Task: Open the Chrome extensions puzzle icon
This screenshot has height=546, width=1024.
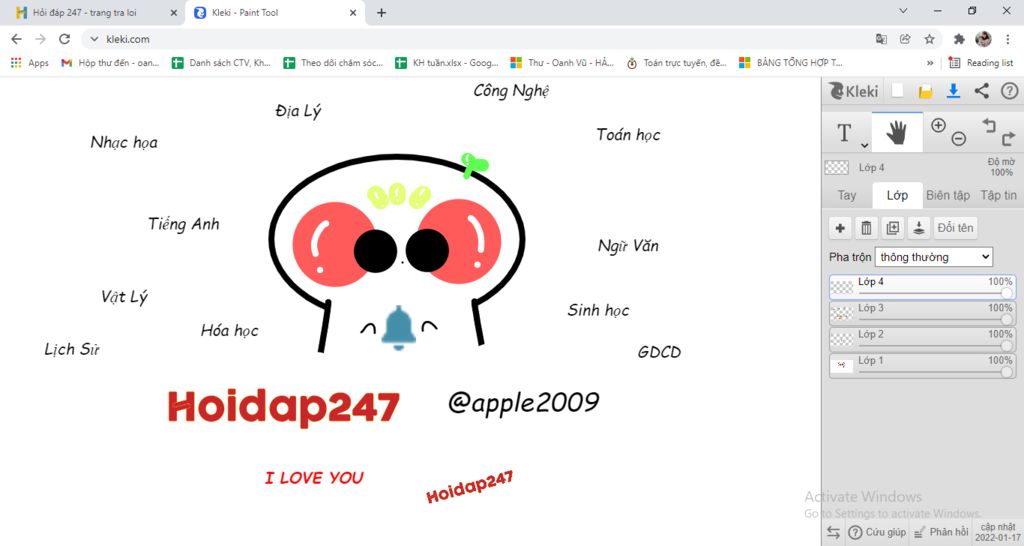Action: point(959,39)
